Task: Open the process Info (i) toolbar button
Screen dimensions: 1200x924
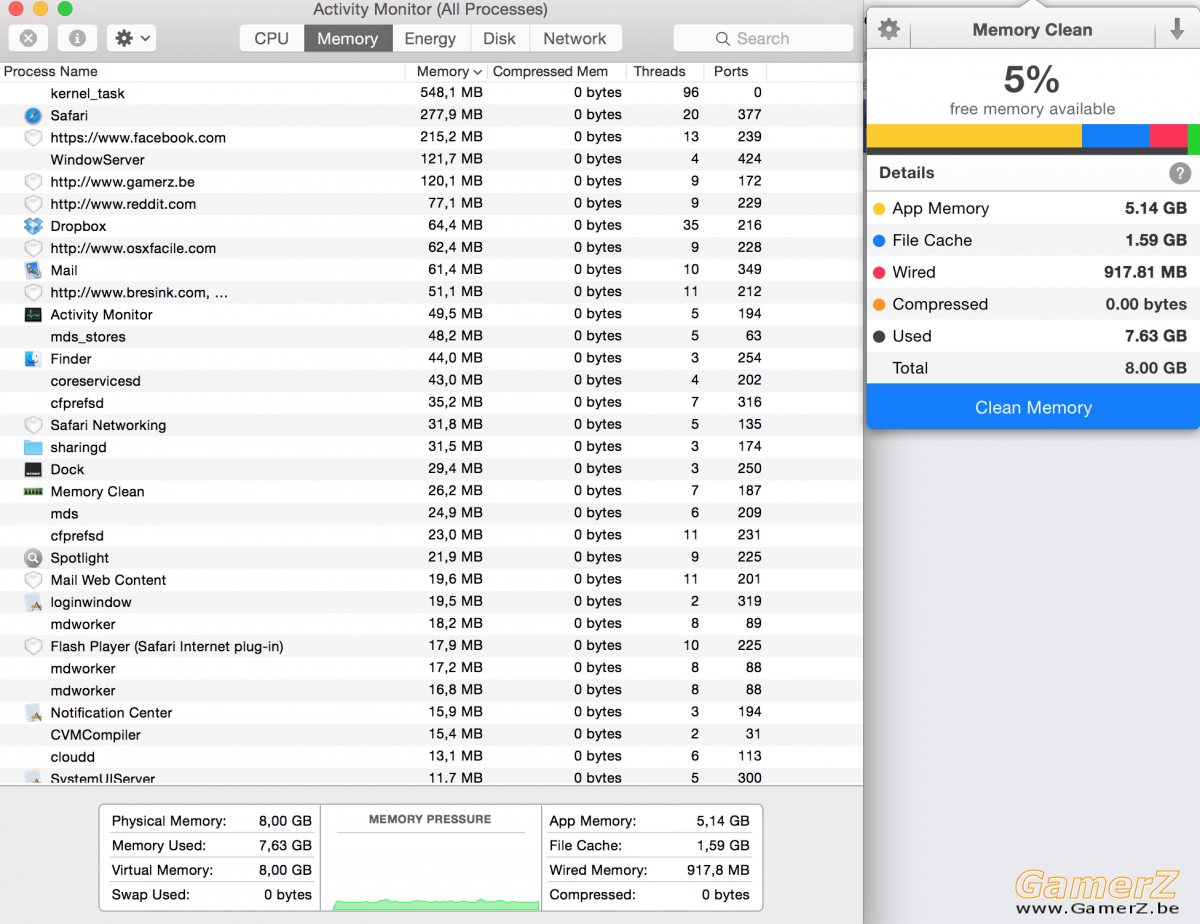Action: (x=77, y=38)
